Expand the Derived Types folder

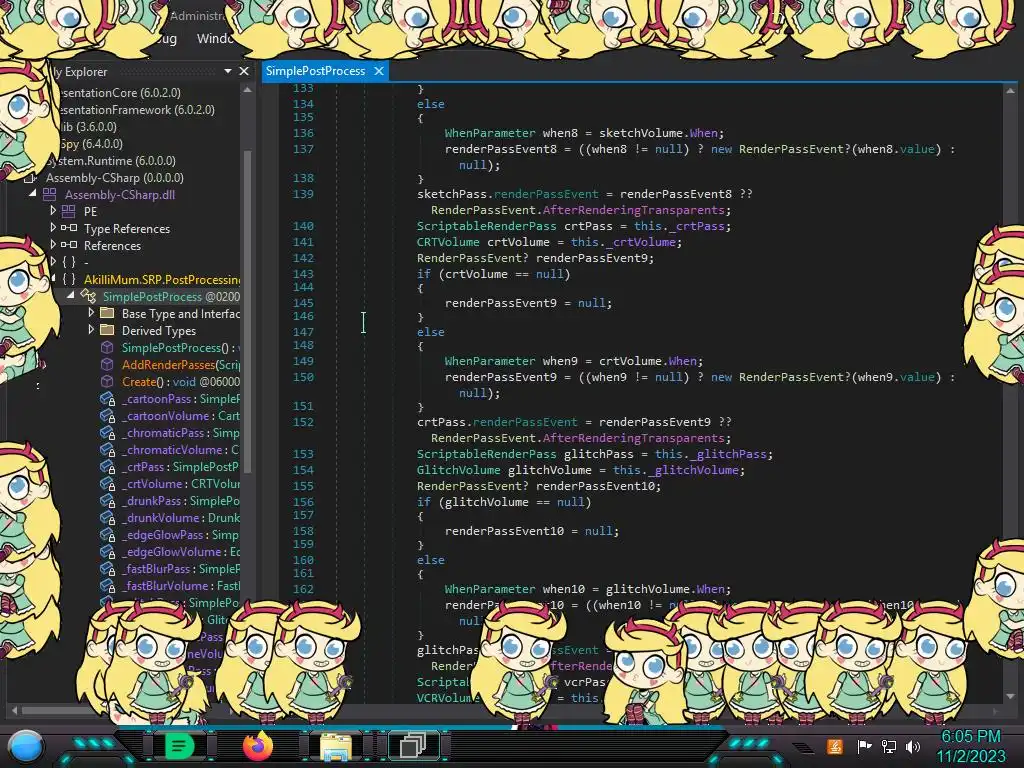[91, 330]
